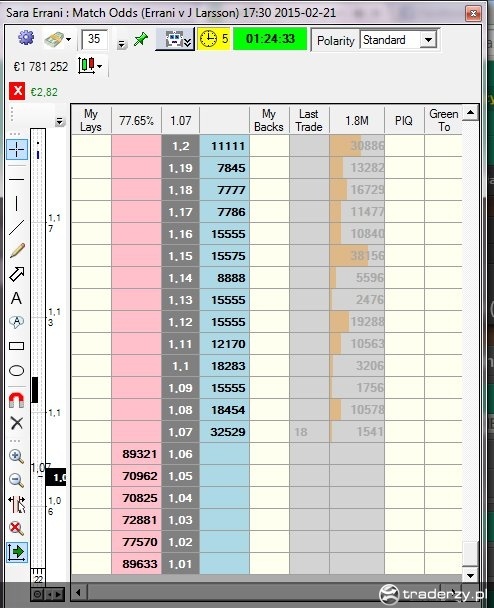
Task: Open the settings gear icon
Action: pos(26,38)
